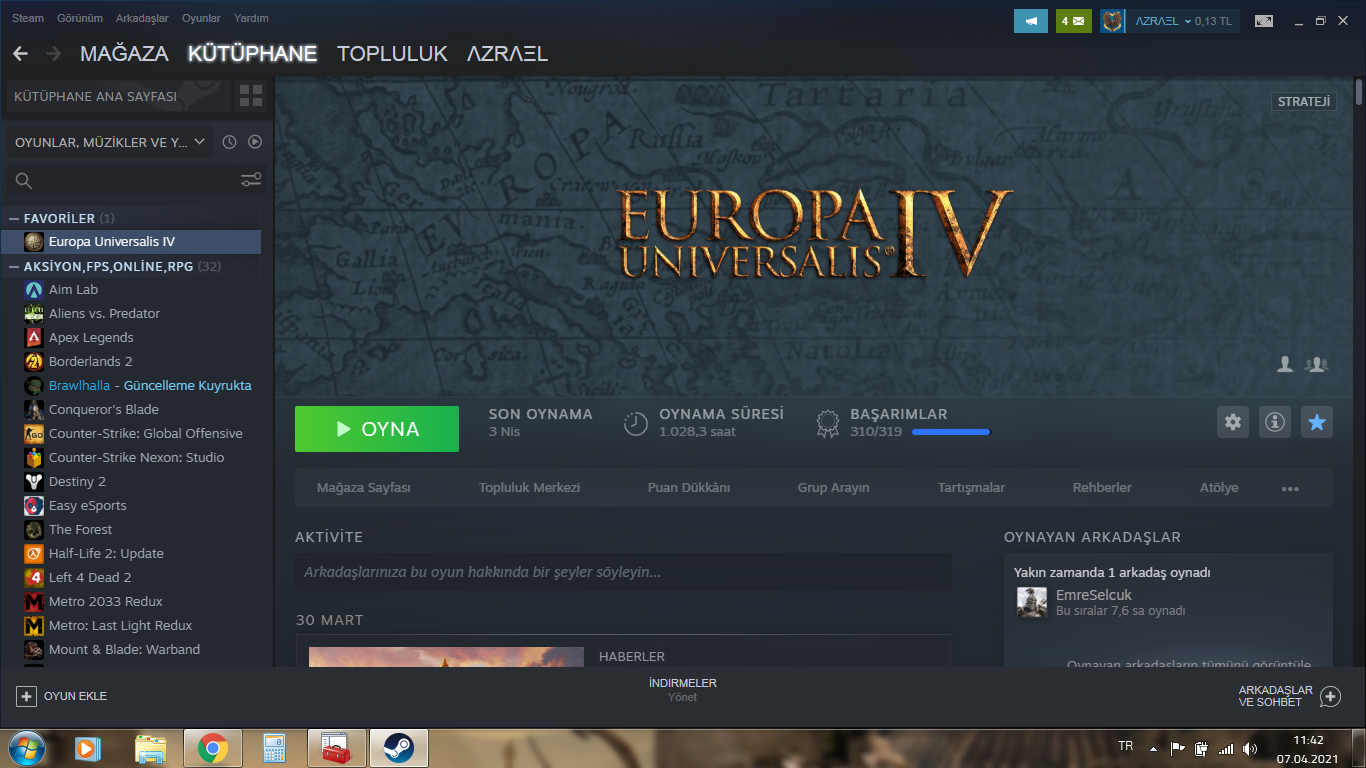Click the Windows Start button

point(26,746)
